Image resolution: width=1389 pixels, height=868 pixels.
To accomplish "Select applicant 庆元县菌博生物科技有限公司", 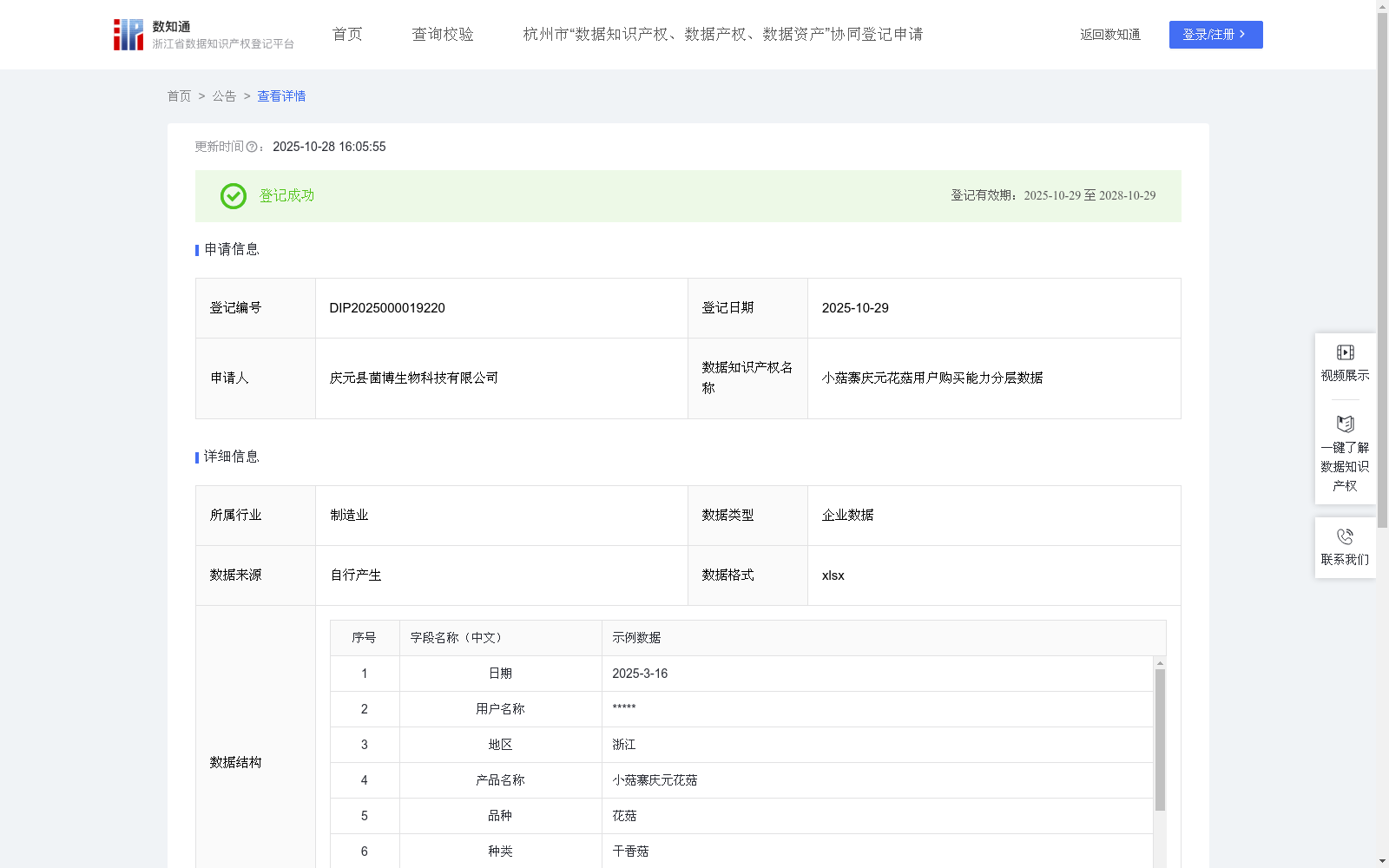I will pos(414,378).
